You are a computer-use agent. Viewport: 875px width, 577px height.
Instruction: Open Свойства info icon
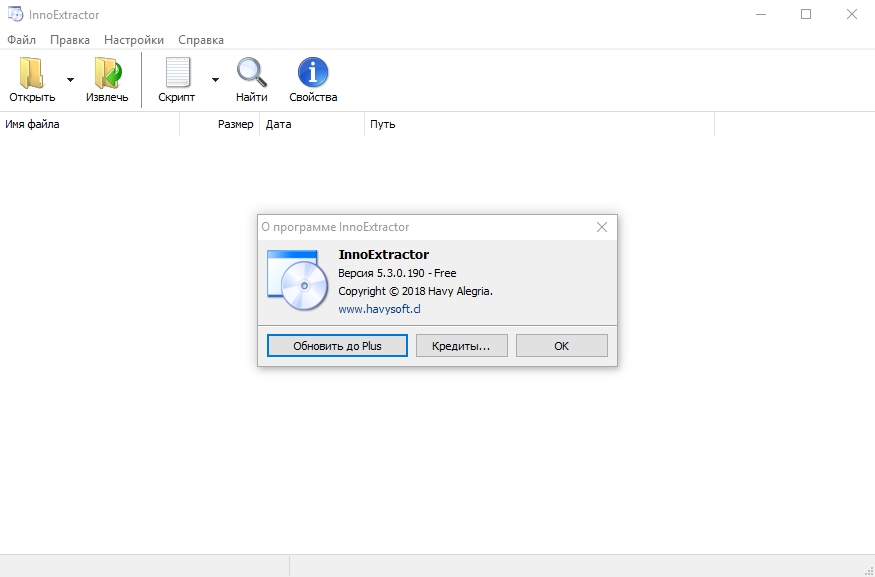click(x=313, y=73)
